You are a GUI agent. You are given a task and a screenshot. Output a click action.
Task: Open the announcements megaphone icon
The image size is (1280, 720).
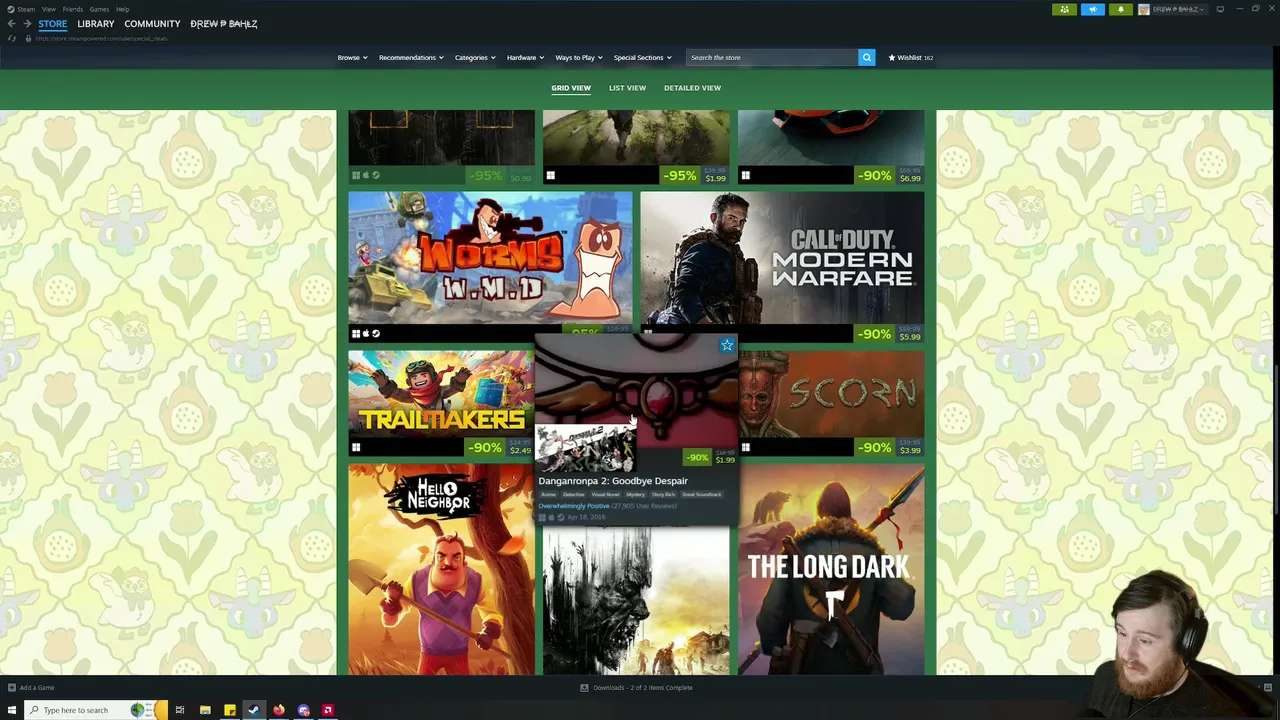[1092, 9]
